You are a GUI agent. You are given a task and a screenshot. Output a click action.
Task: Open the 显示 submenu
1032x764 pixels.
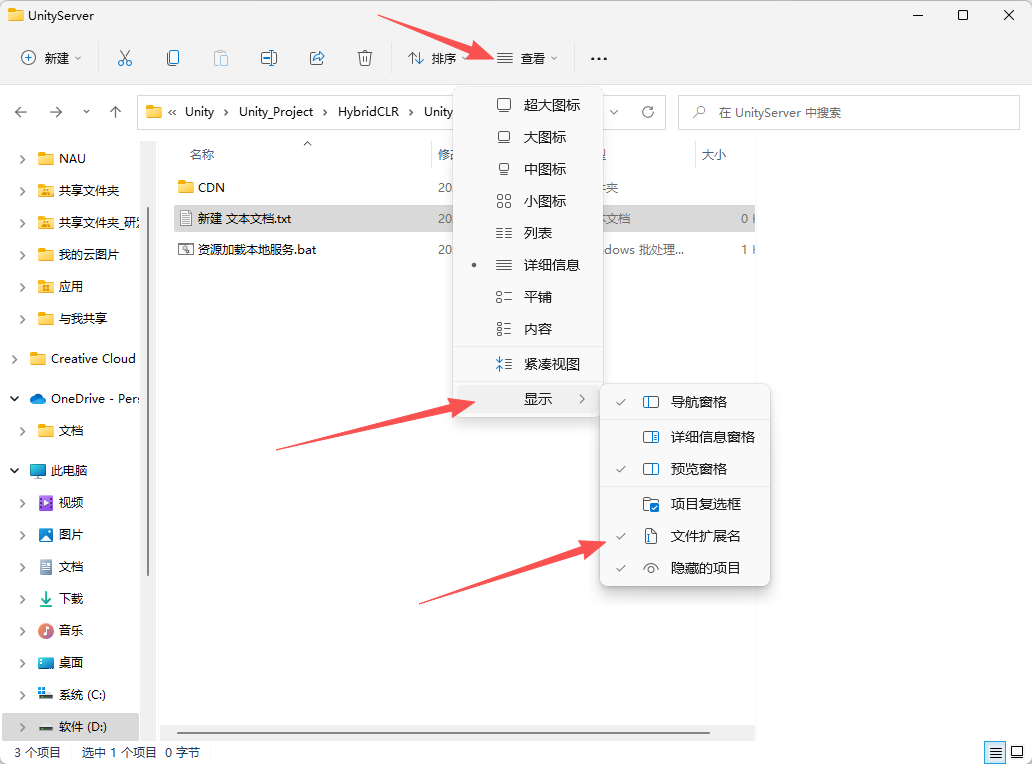pyautogui.click(x=528, y=399)
